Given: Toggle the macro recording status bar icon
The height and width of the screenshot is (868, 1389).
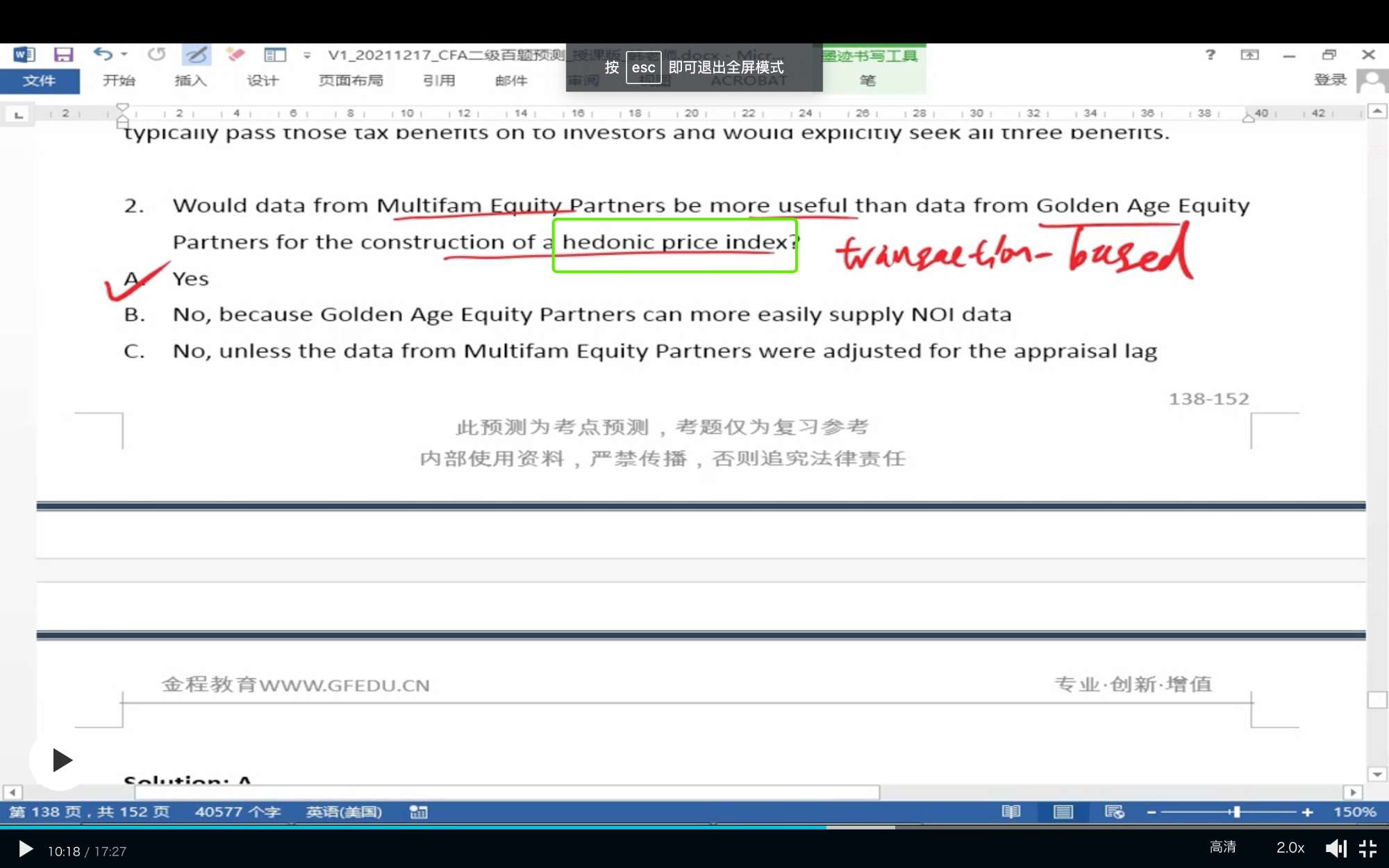Looking at the screenshot, I should (x=418, y=812).
